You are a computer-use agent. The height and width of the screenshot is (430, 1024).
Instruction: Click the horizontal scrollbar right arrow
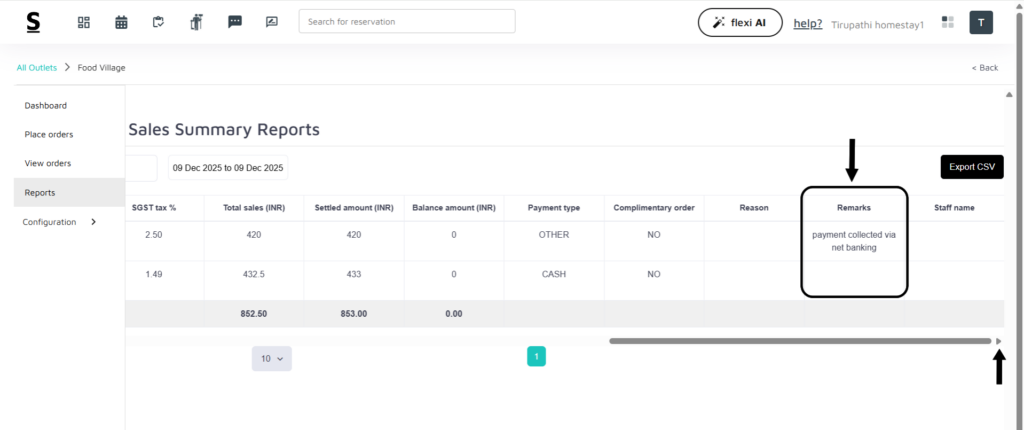pyautogui.click(x=998, y=341)
